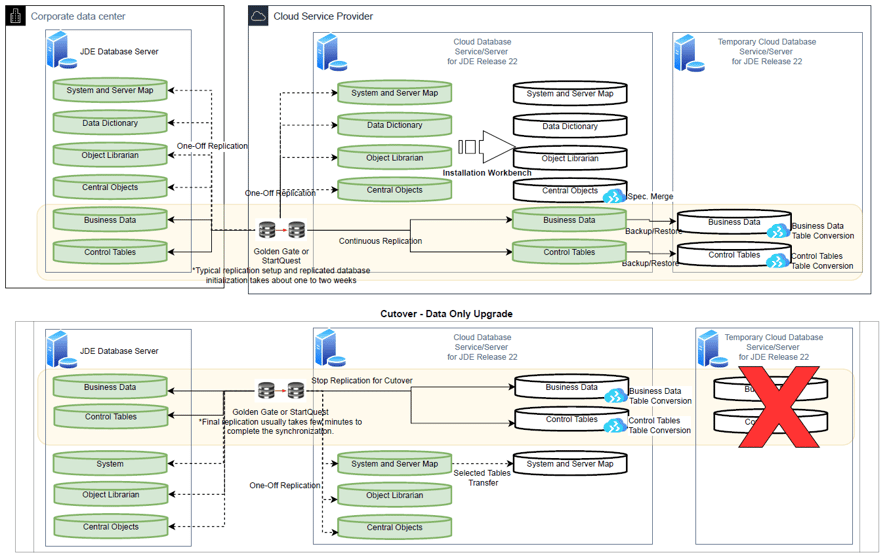Click the Spec. Merge icon on Central Objects
Viewport: 889px width, 559px height.
click(x=614, y=196)
